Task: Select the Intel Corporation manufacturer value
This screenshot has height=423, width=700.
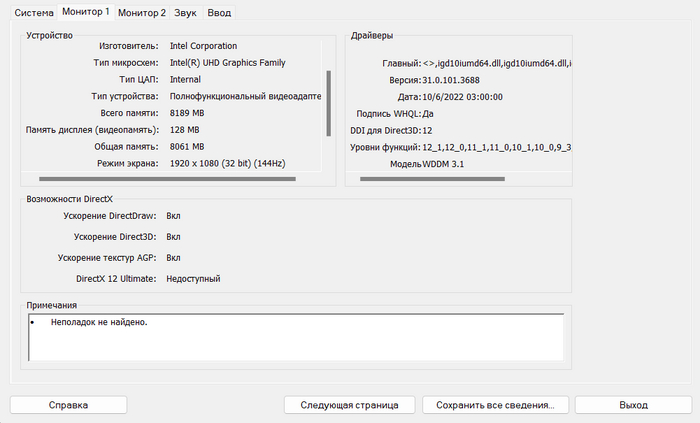Action: coord(204,46)
